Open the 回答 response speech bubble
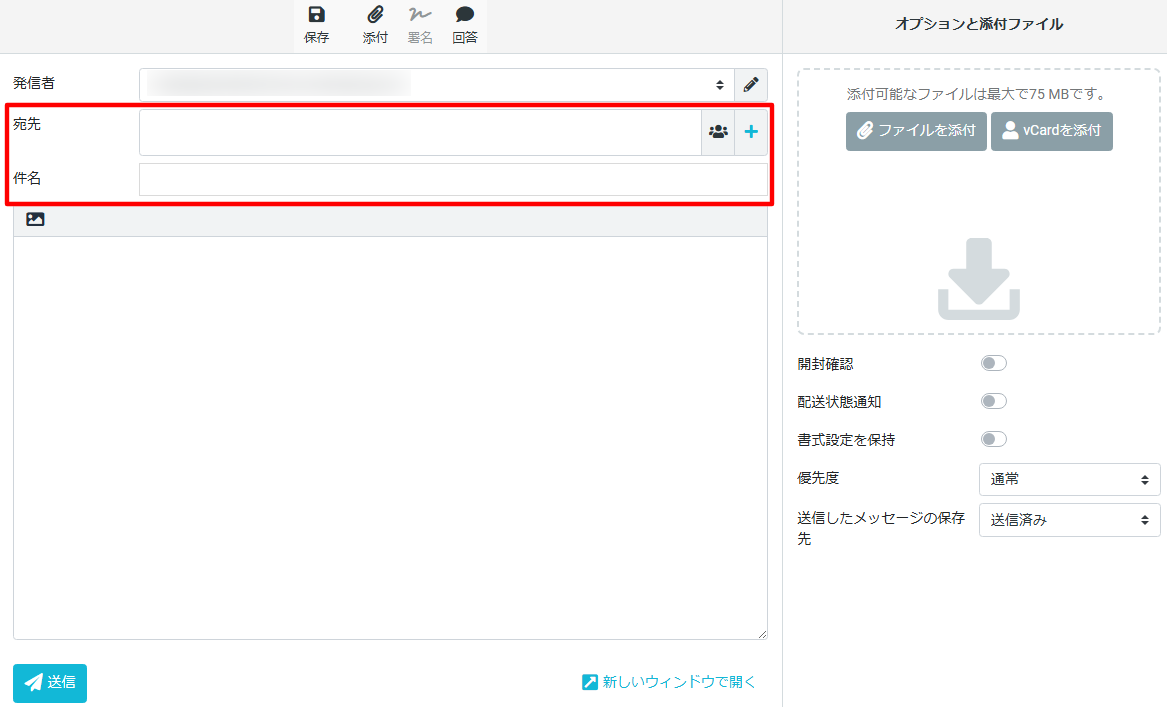The image size is (1167, 707). tap(465, 25)
